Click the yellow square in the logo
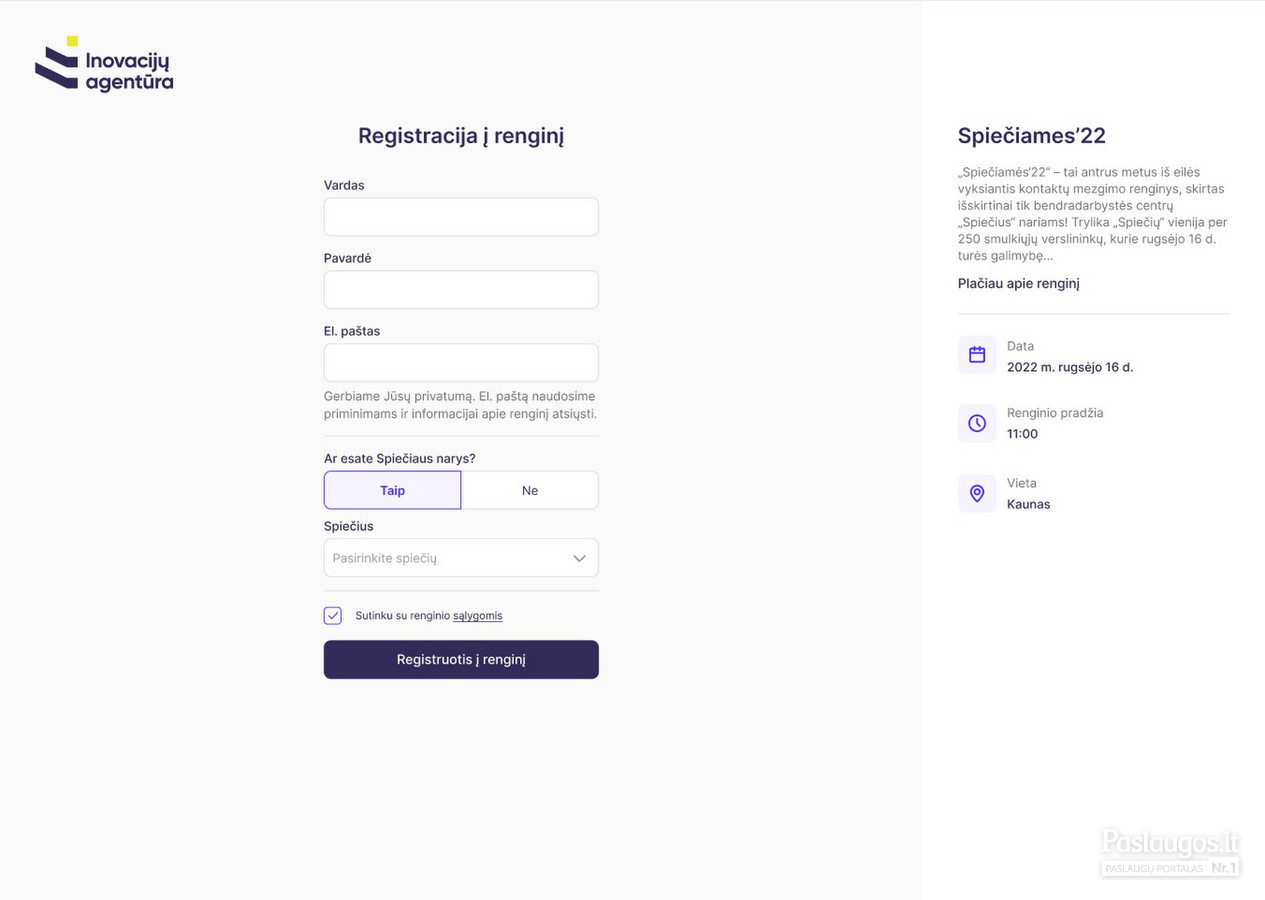This screenshot has width=1265, height=900. pyautogui.click(x=72, y=41)
